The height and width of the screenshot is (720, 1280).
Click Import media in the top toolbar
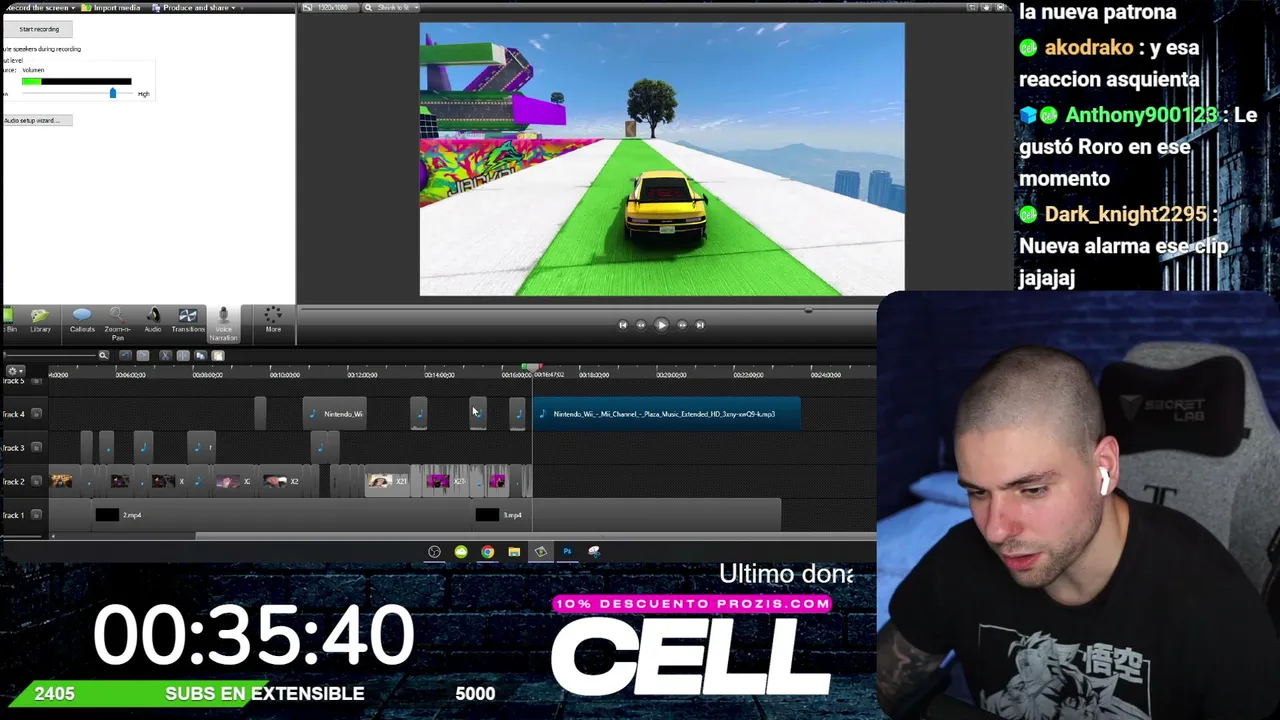click(x=112, y=8)
